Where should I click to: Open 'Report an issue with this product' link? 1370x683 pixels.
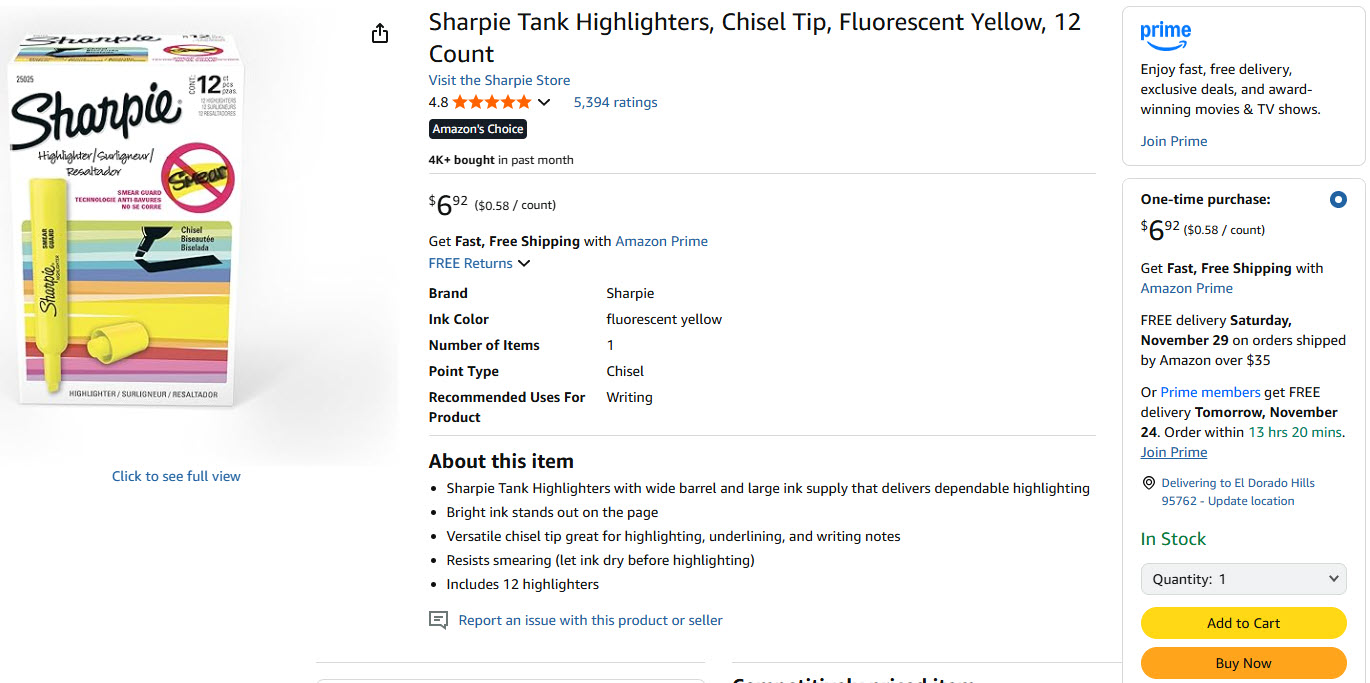[x=590, y=620]
